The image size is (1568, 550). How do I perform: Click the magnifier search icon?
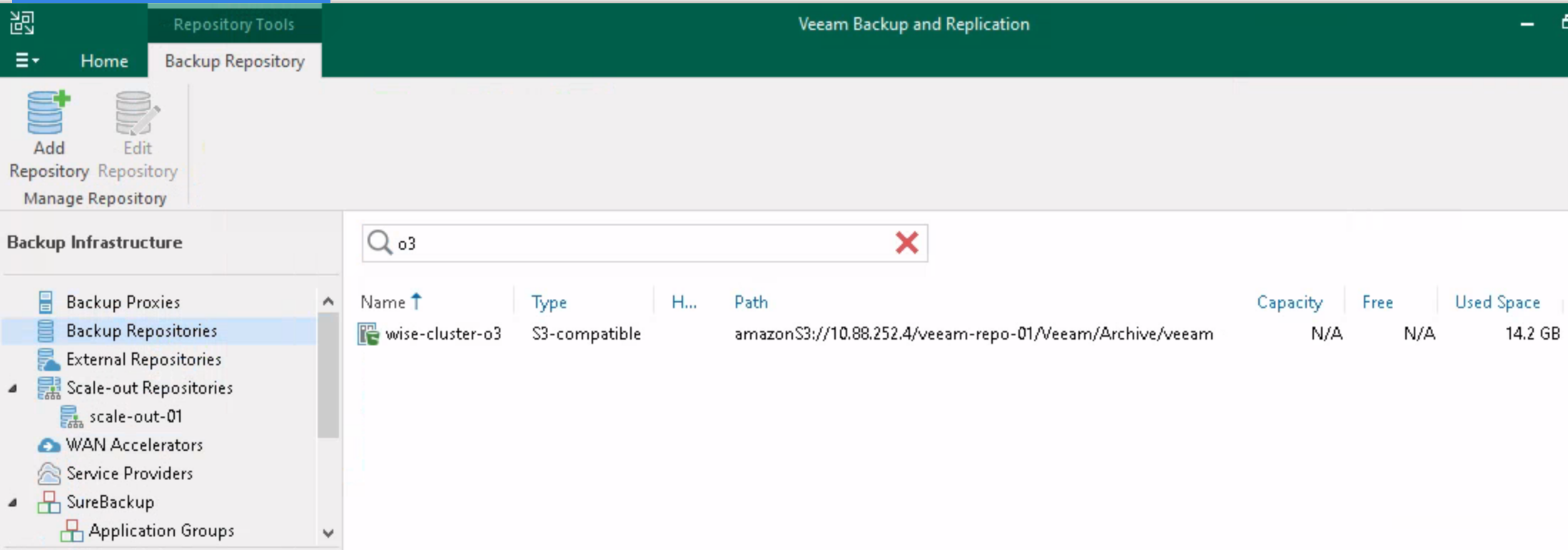coord(379,243)
